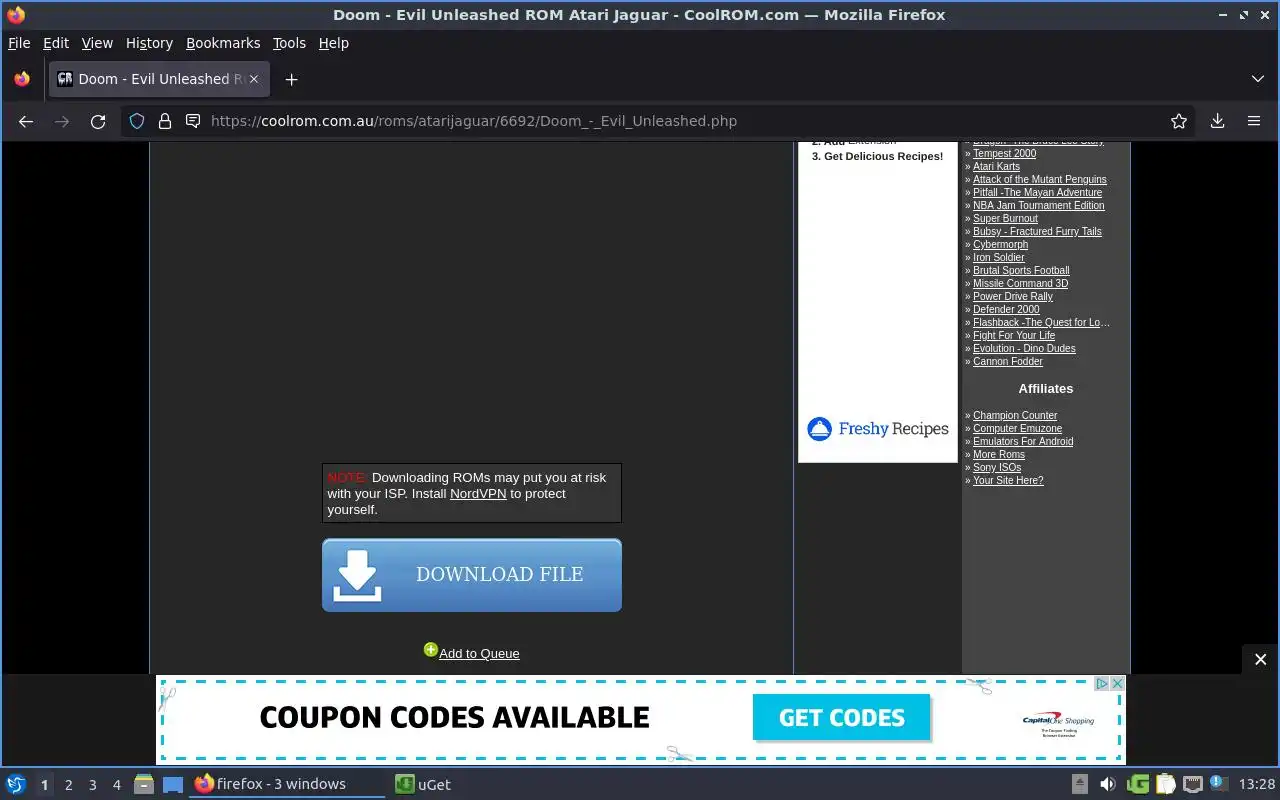Open the History menu
Image resolution: width=1280 pixels, height=800 pixels.
tap(149, 43)
